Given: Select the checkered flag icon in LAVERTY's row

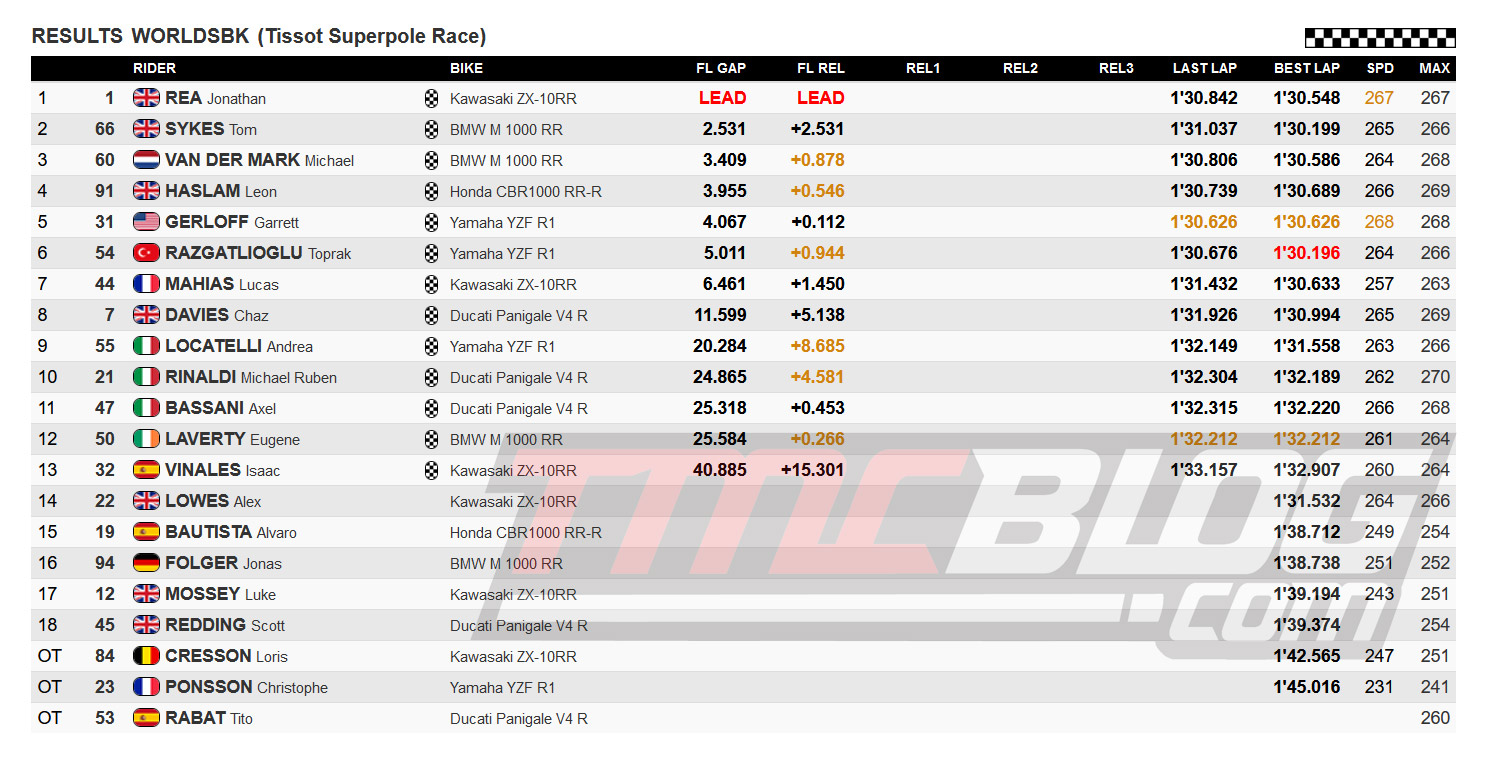Looking at the screenshot, I should point(431,439).
